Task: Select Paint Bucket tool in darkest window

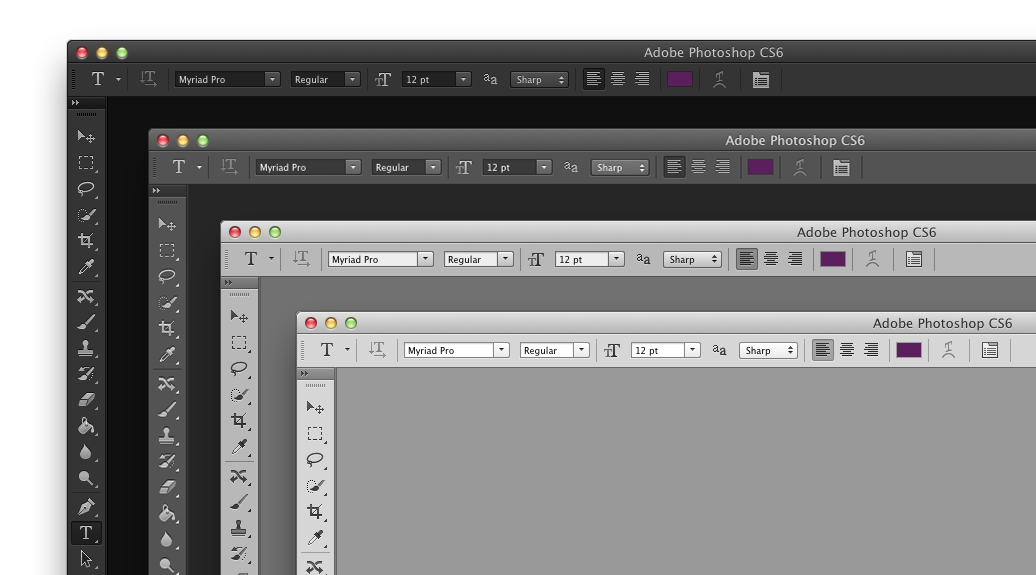Action: click(86, 426)
